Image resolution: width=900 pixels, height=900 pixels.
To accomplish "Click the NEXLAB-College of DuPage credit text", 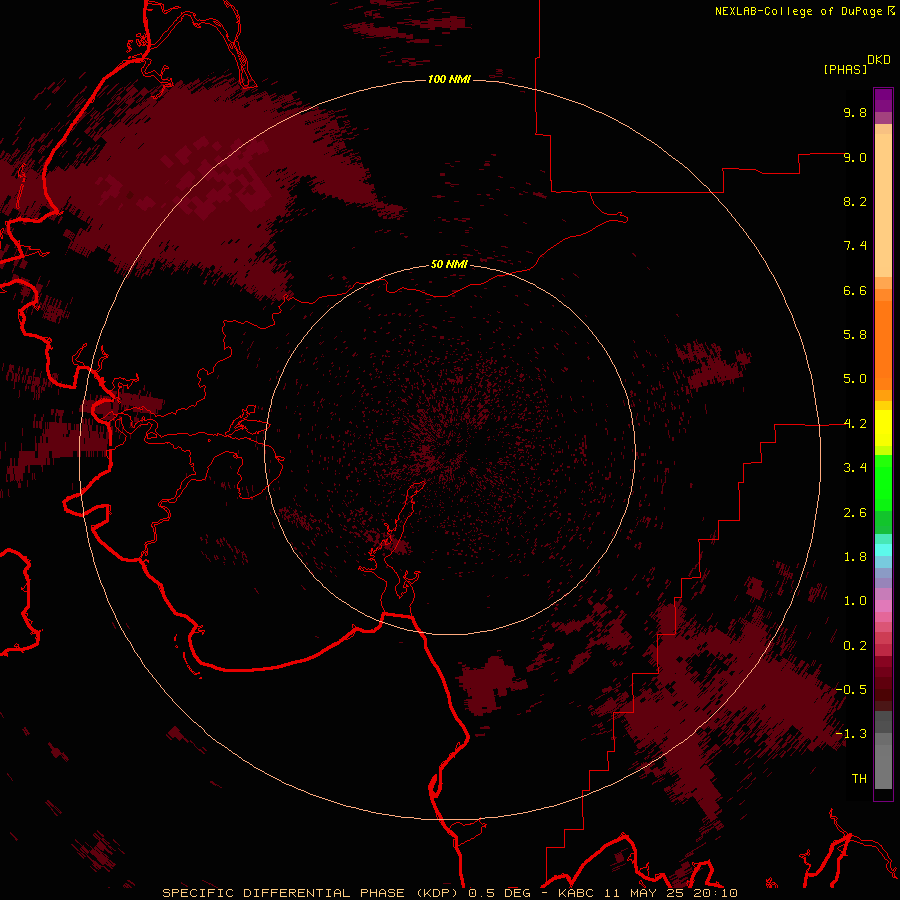I will click(799, 11).
